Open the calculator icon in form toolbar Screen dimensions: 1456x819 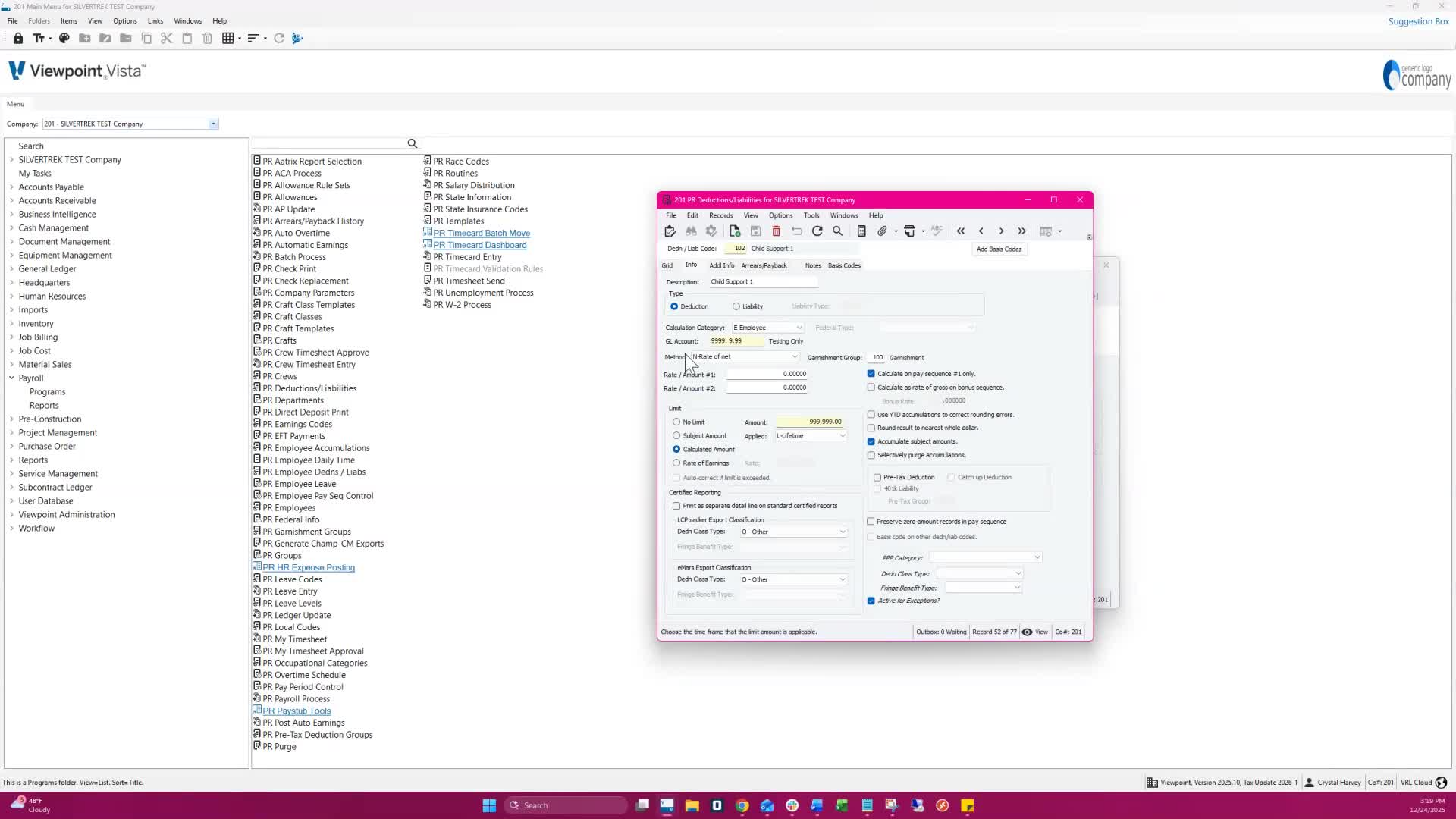(x=861, y=231)
